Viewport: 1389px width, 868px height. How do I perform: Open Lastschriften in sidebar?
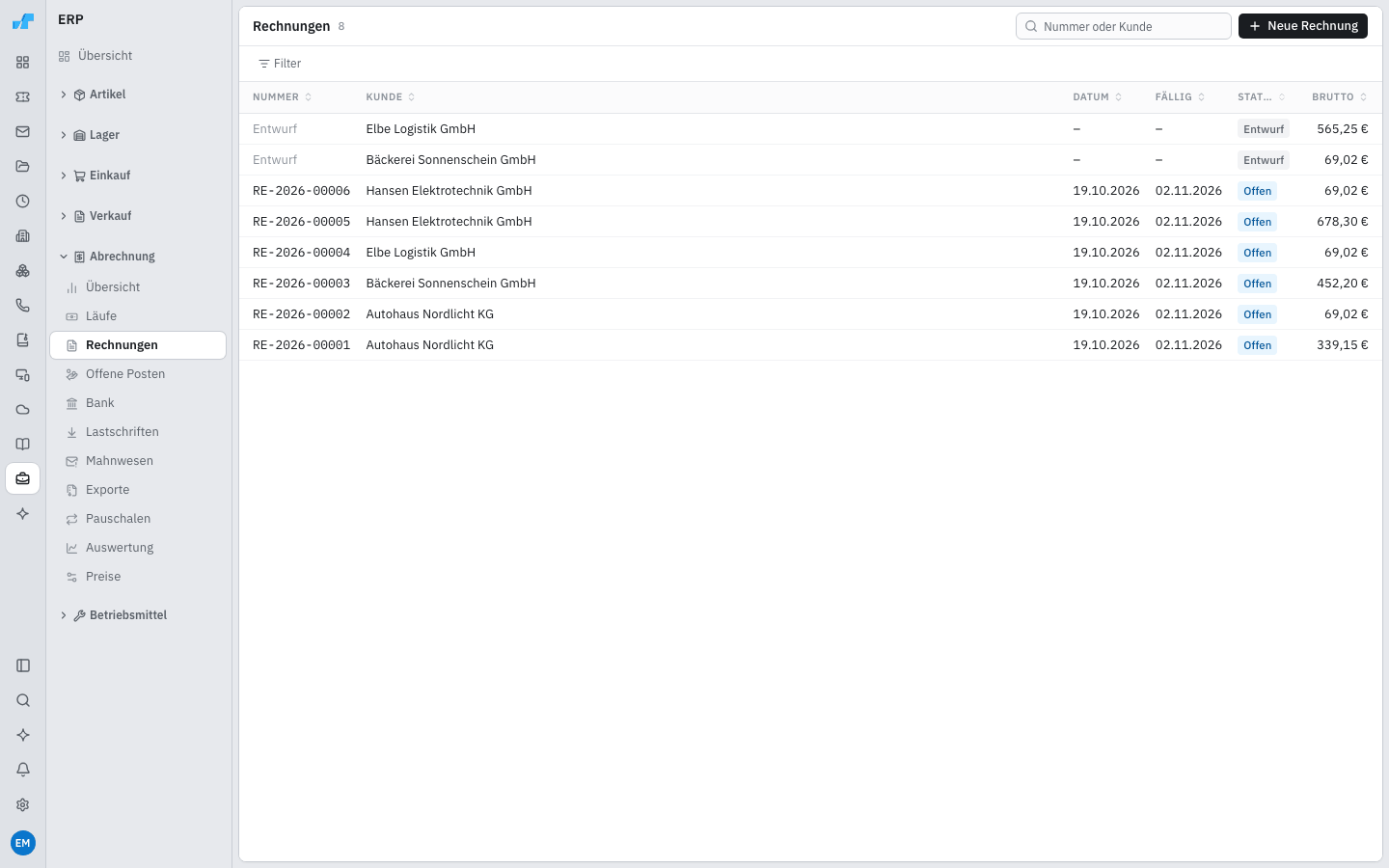point(138,432)
